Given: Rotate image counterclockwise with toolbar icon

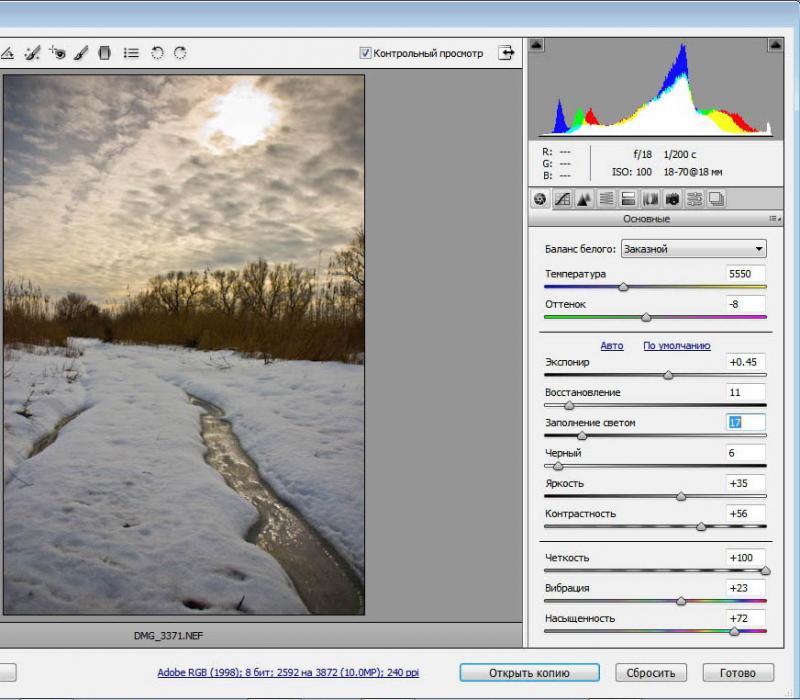Looking at the screenshot, I should (157, 53).
